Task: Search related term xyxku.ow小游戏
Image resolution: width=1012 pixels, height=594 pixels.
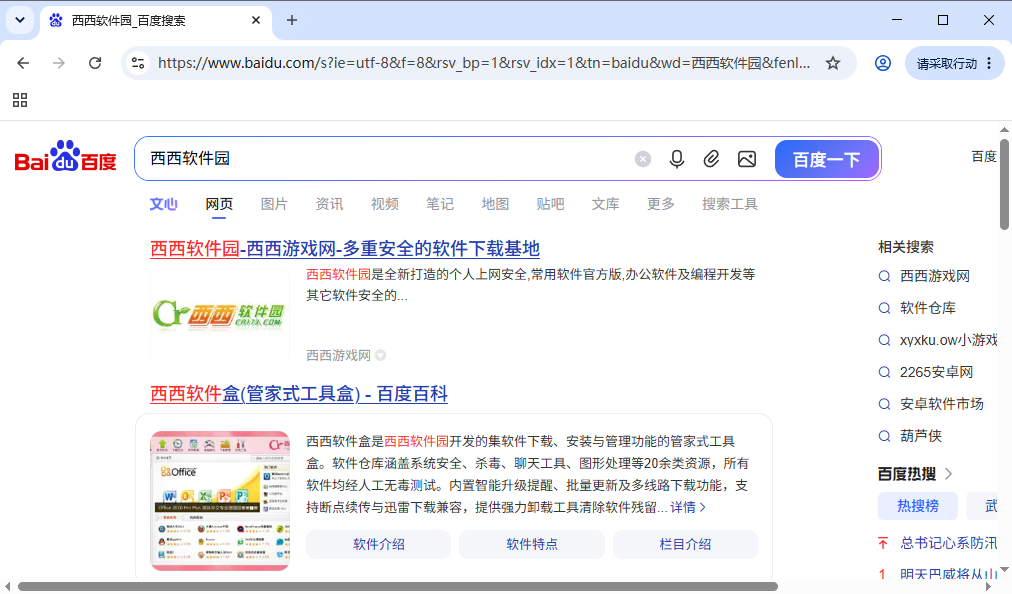Action: pos(948,340)
